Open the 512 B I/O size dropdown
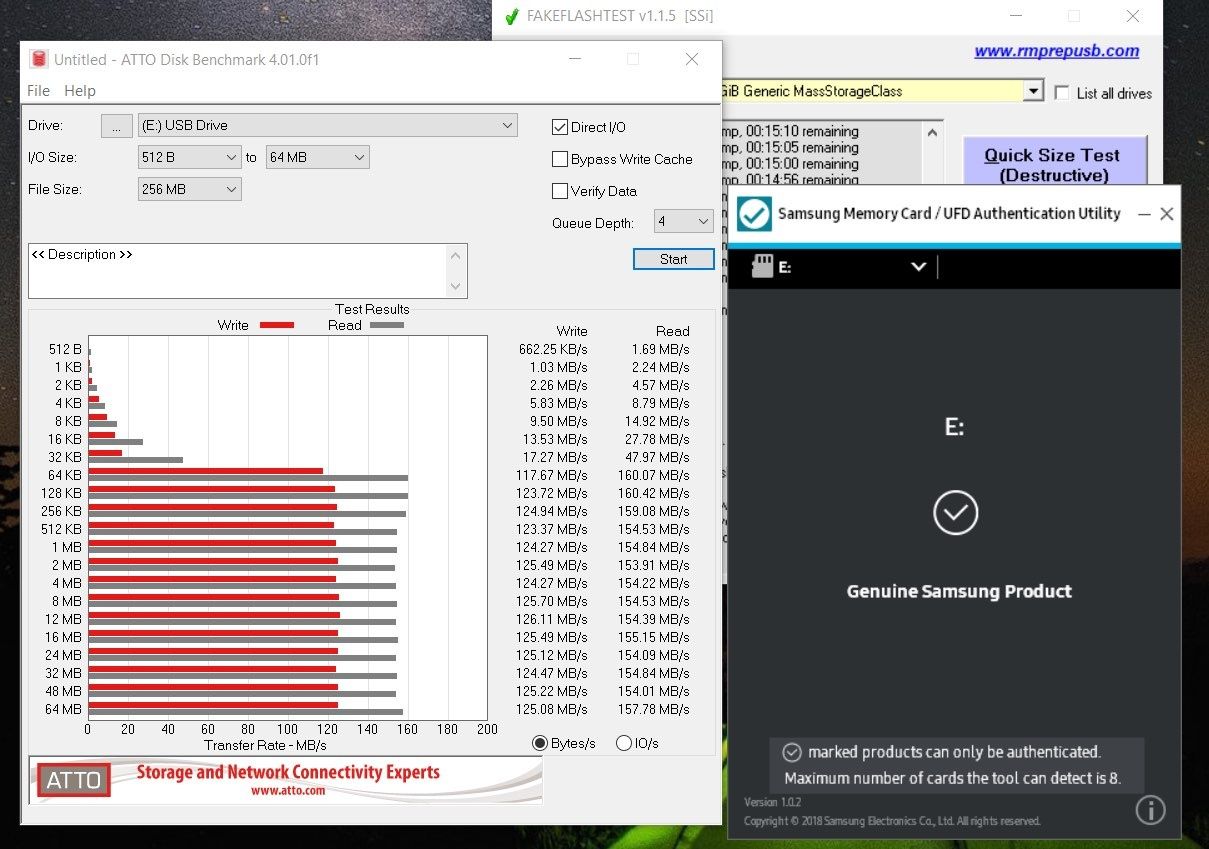 click(x=189, y=157)
